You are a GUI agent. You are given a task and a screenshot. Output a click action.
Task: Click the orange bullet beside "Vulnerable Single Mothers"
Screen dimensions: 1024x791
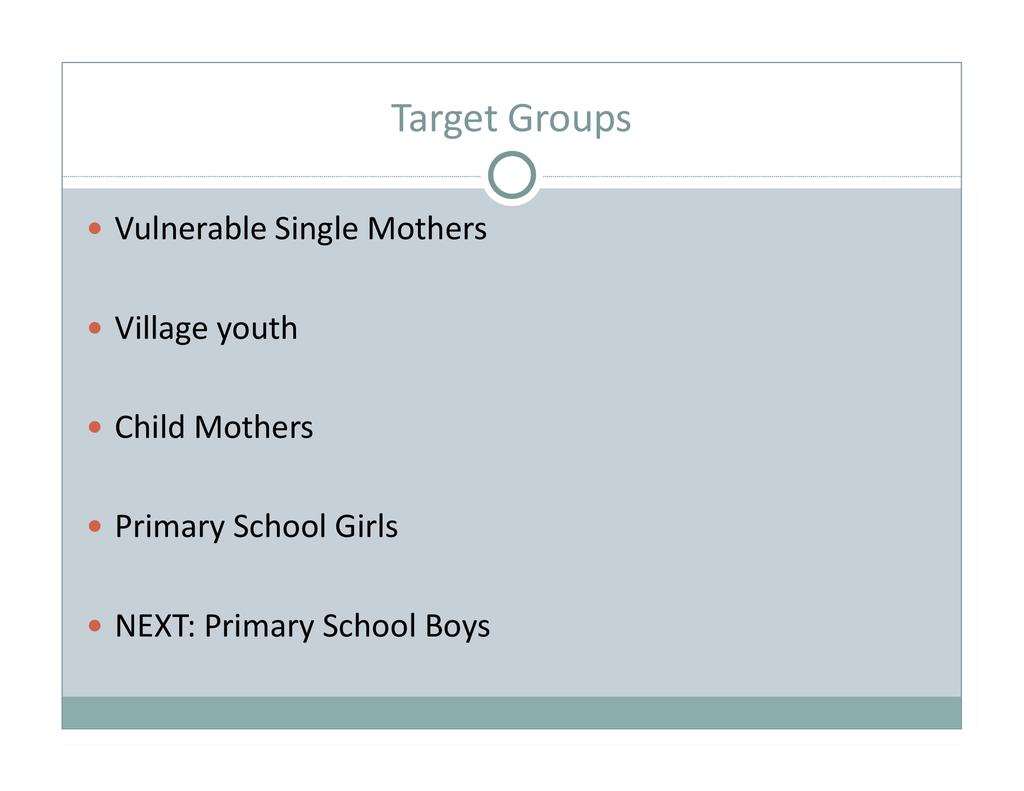pyautogui.click(x=95, y=229)
